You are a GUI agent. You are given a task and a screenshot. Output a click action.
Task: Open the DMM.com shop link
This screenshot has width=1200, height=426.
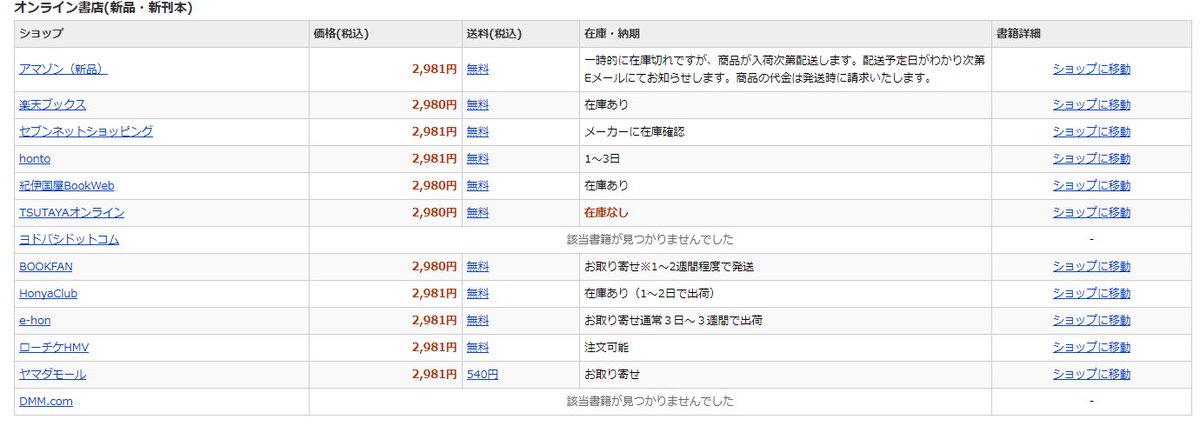46,401
